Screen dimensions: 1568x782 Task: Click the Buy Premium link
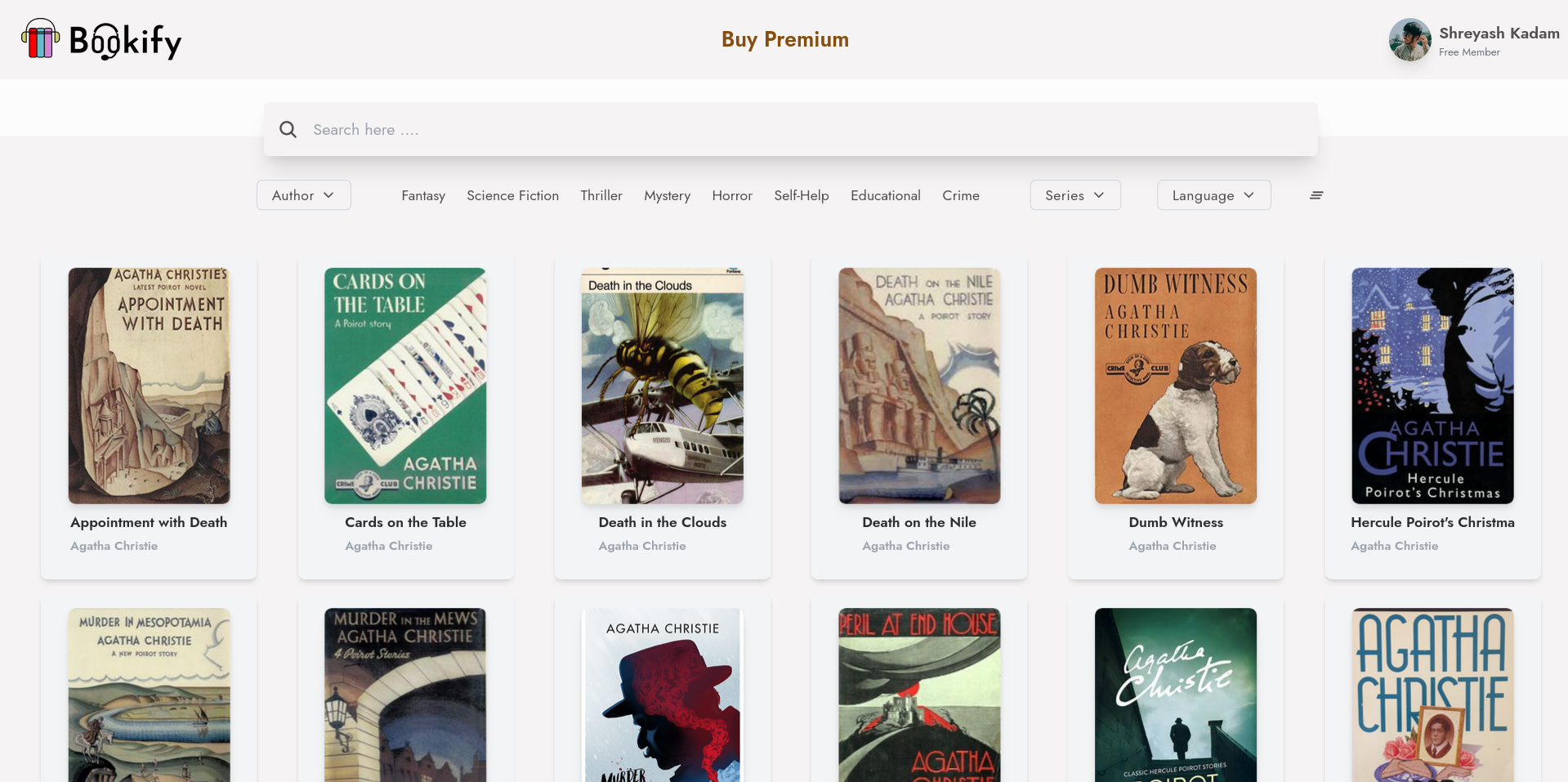point(785,39)
